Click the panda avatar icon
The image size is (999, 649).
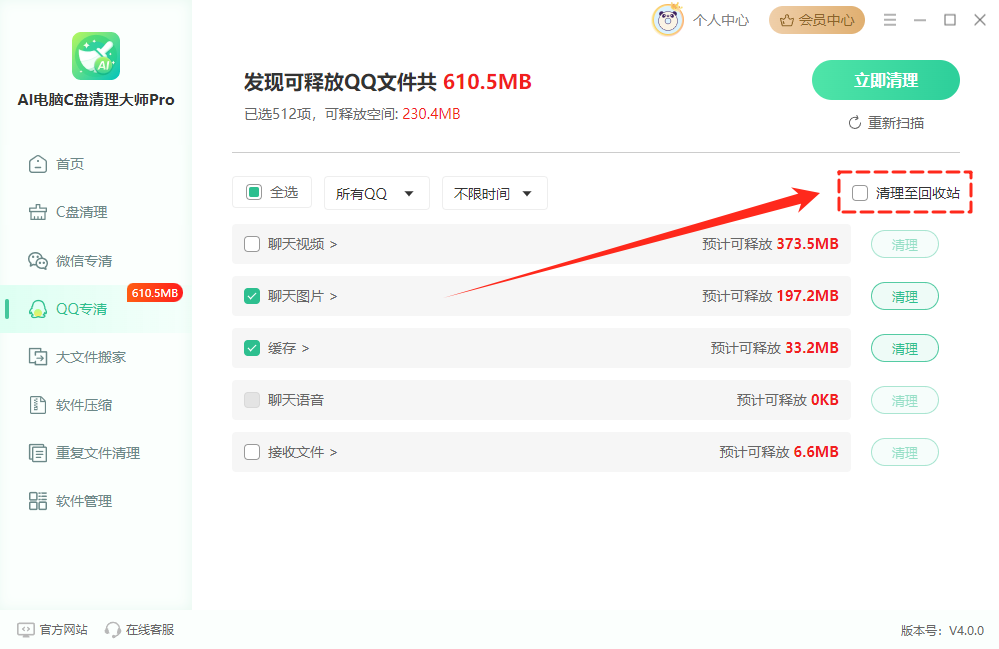click(668, 20)
